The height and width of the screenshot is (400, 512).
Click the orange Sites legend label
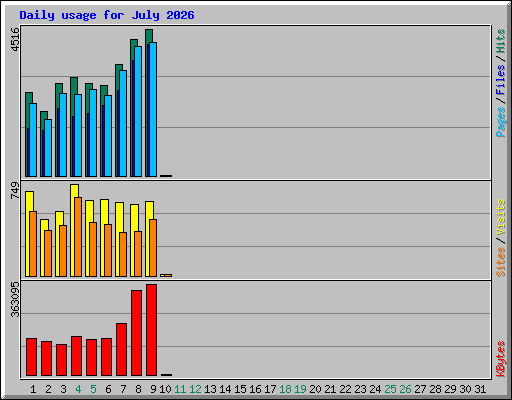pyautogui.click(x=500, y=262)
